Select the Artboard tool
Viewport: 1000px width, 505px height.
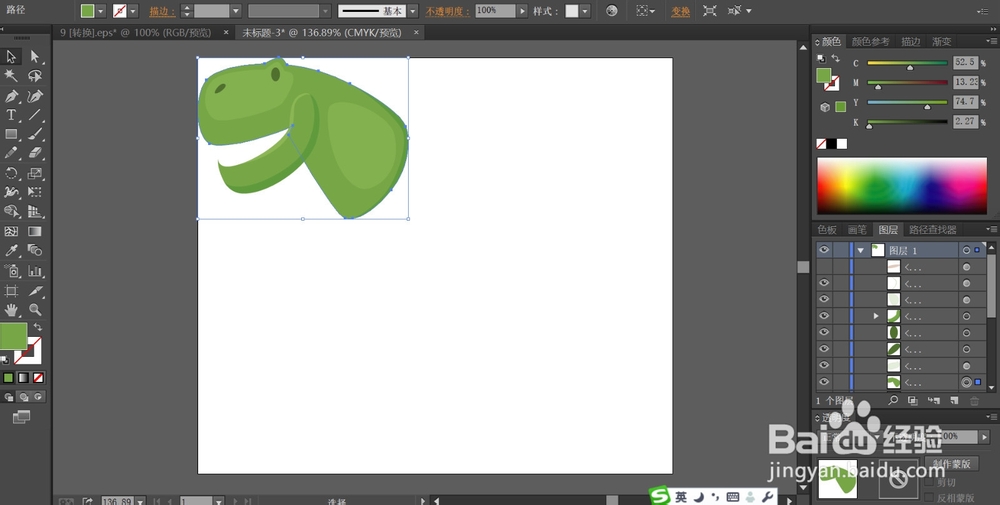[11, 291]
